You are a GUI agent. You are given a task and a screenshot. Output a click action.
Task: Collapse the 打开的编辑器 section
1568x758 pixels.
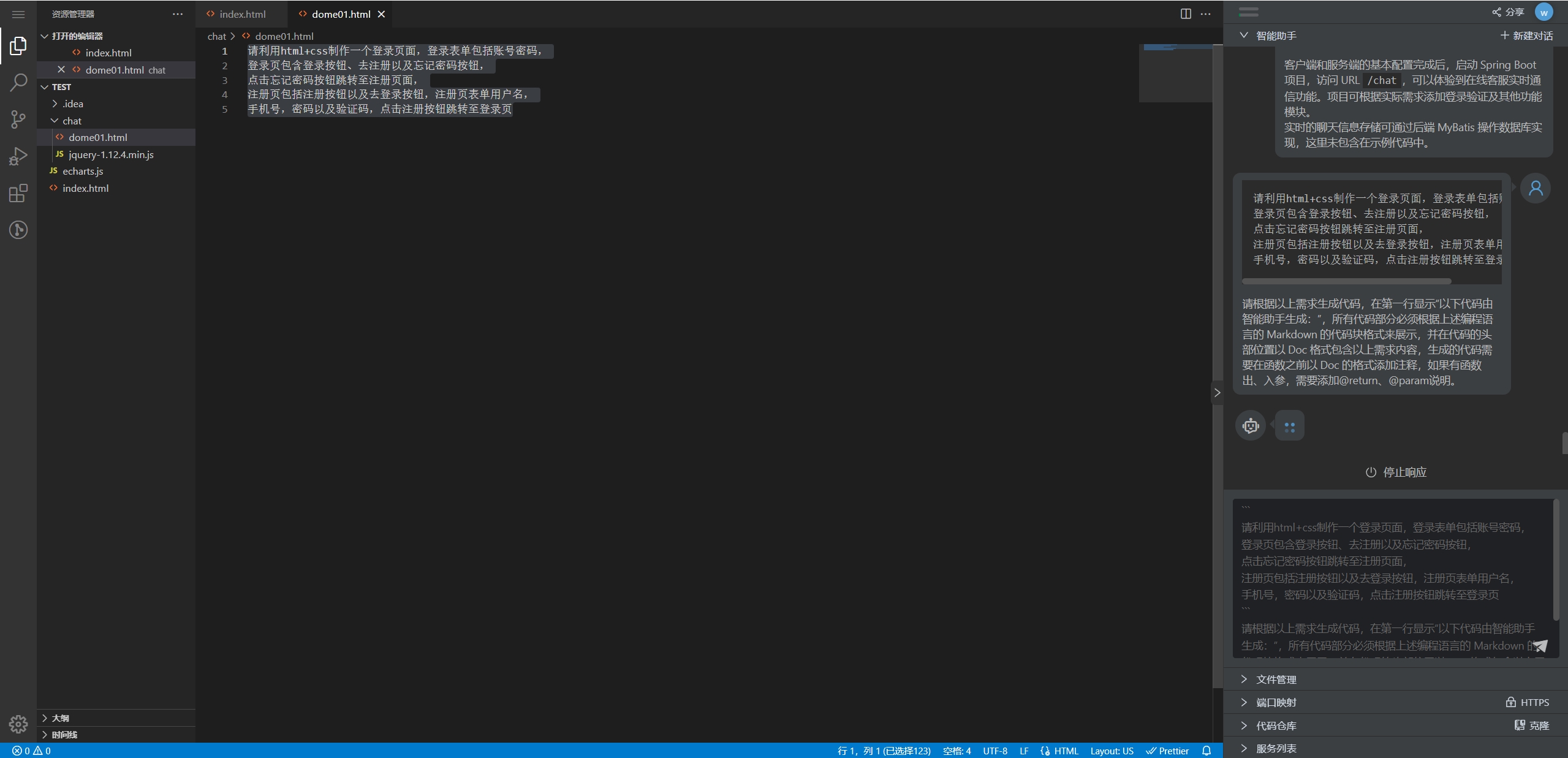tap(116, 36)
